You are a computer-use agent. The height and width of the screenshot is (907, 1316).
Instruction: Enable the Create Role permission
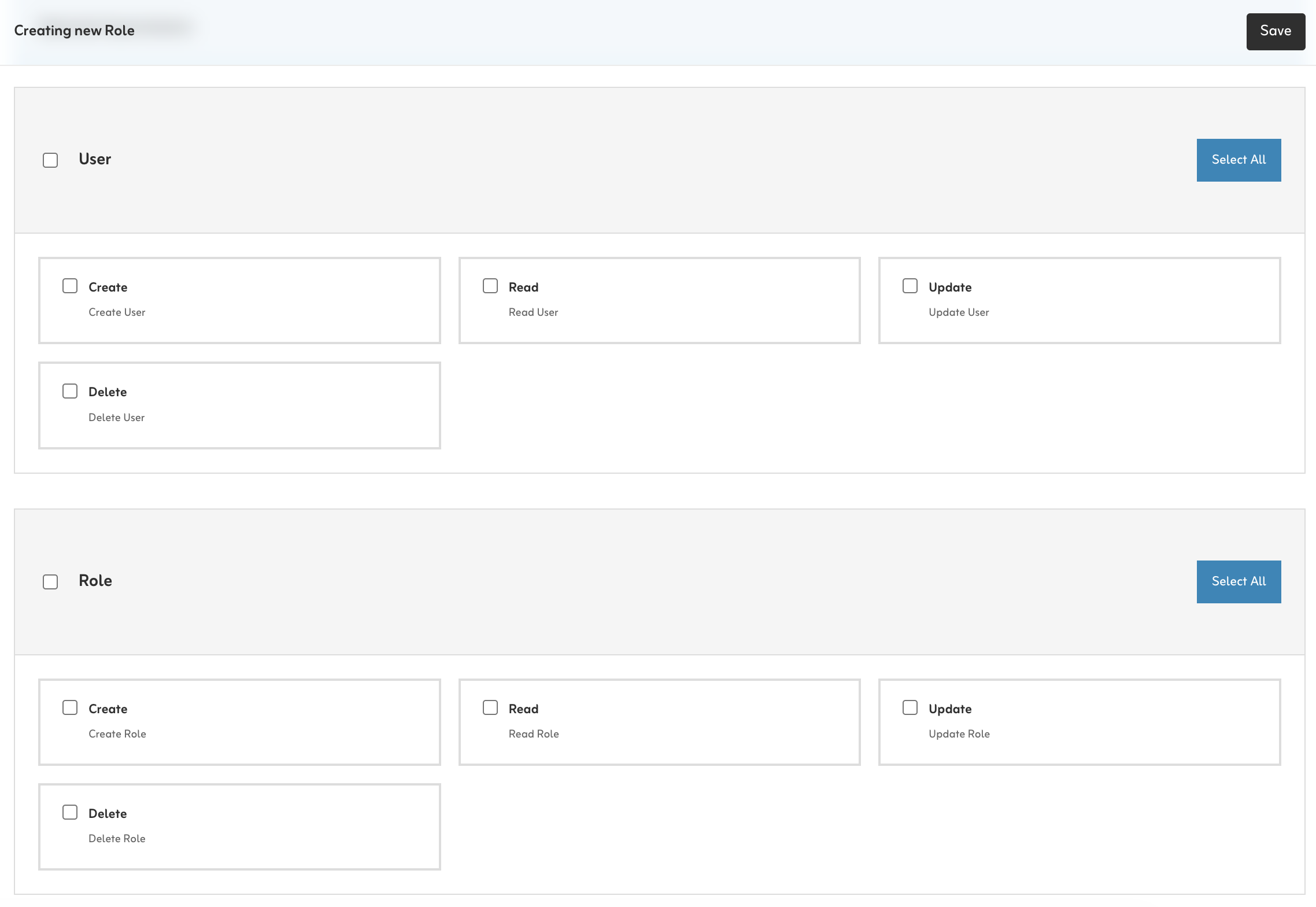69,707
